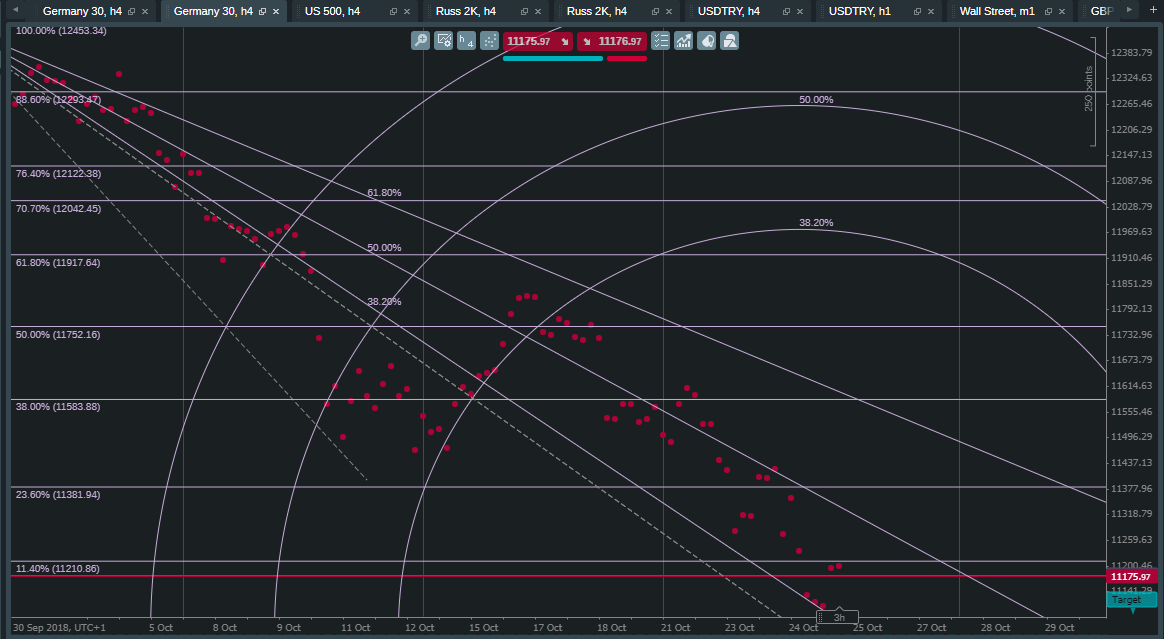Open the h4 timeframe selector
Screen dimensions: 1164x639
pyautogui.click(x=466, y=41)
